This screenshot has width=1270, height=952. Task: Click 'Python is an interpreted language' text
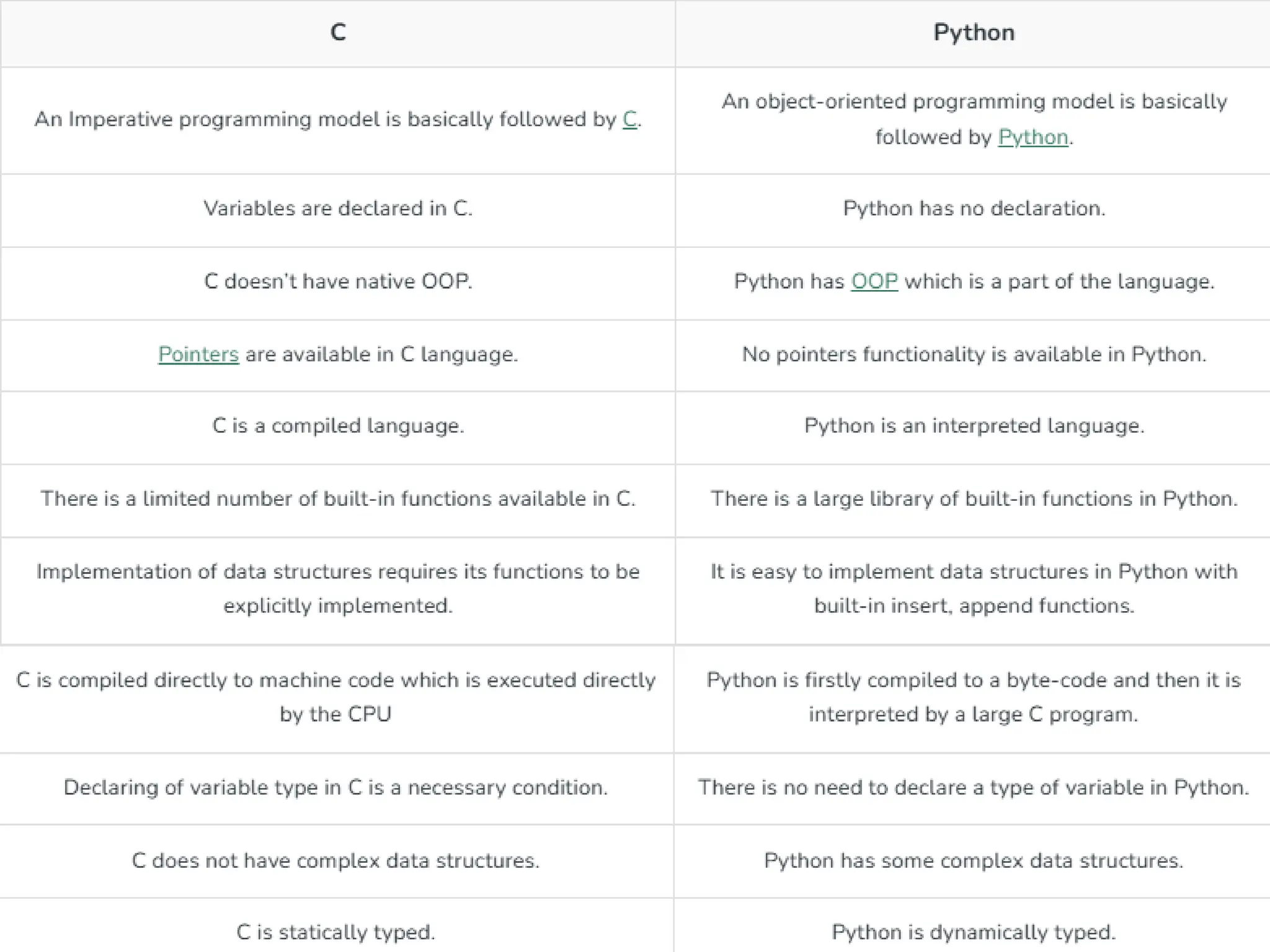974,426
